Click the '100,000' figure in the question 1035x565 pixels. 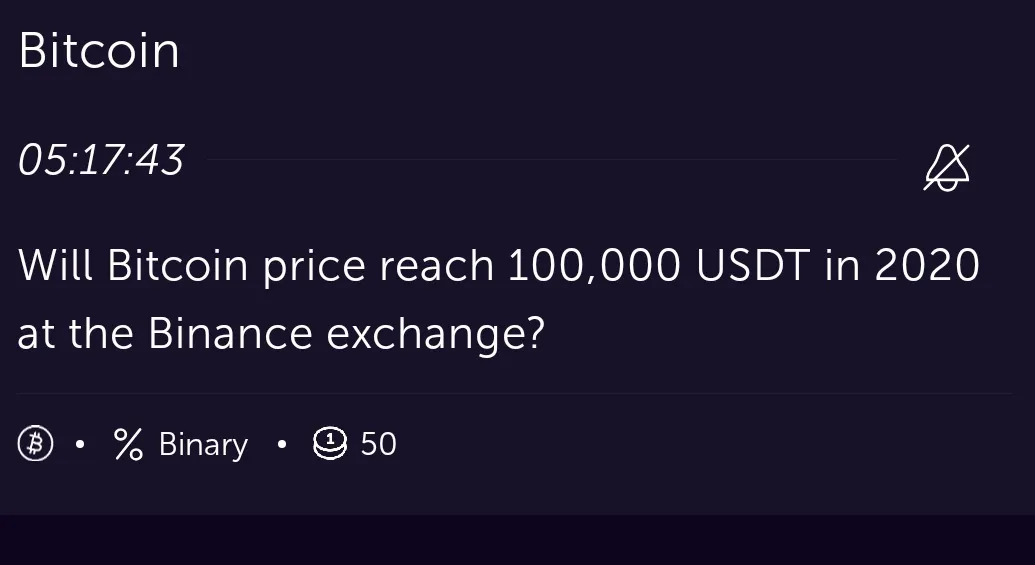[x=594, y=265]
